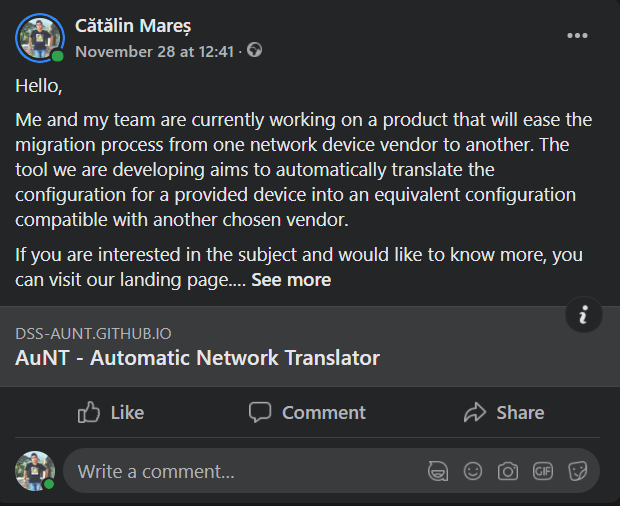620x506 pixels.
Task: Click the public globe privacy icon
Action: [x=255, y=50]
